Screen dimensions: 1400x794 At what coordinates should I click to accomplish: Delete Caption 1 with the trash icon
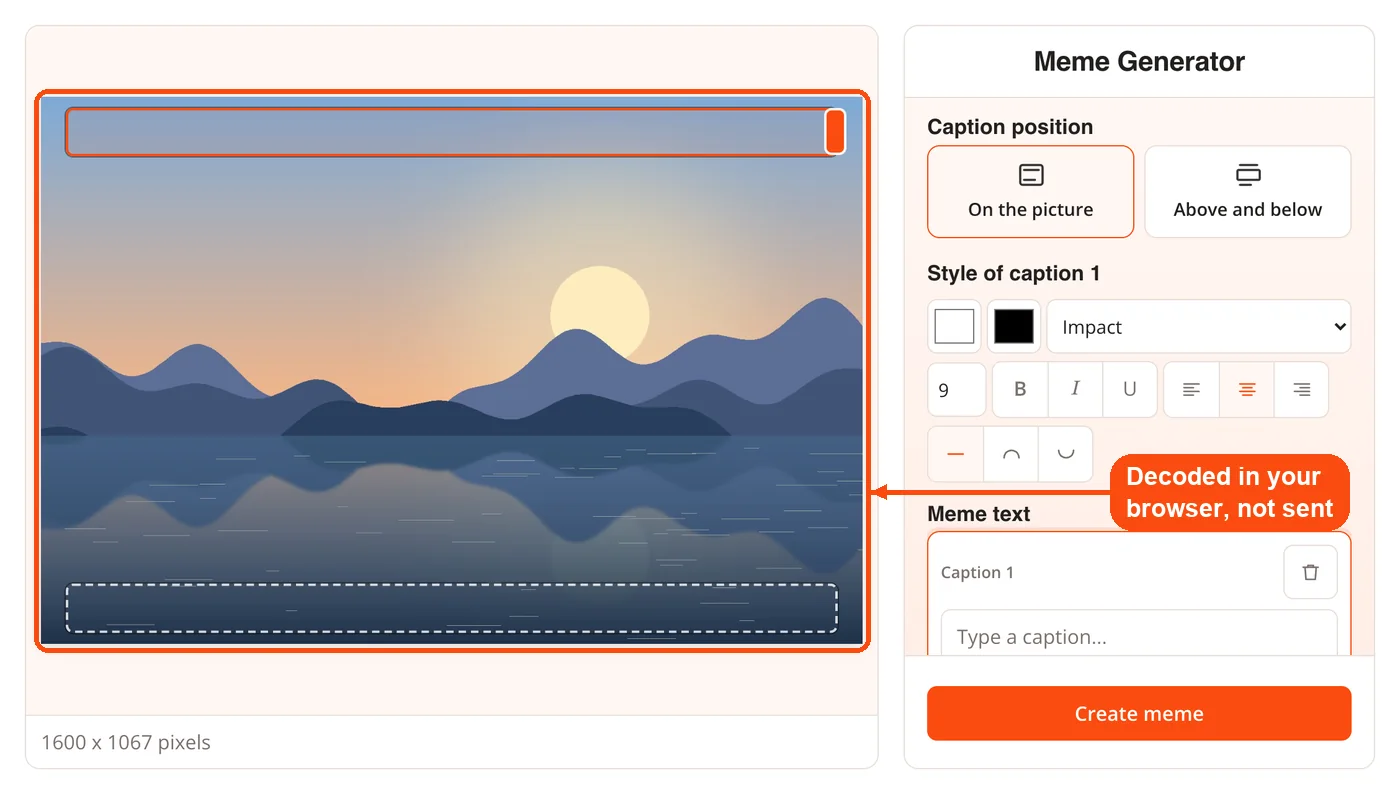[1310, 572]
